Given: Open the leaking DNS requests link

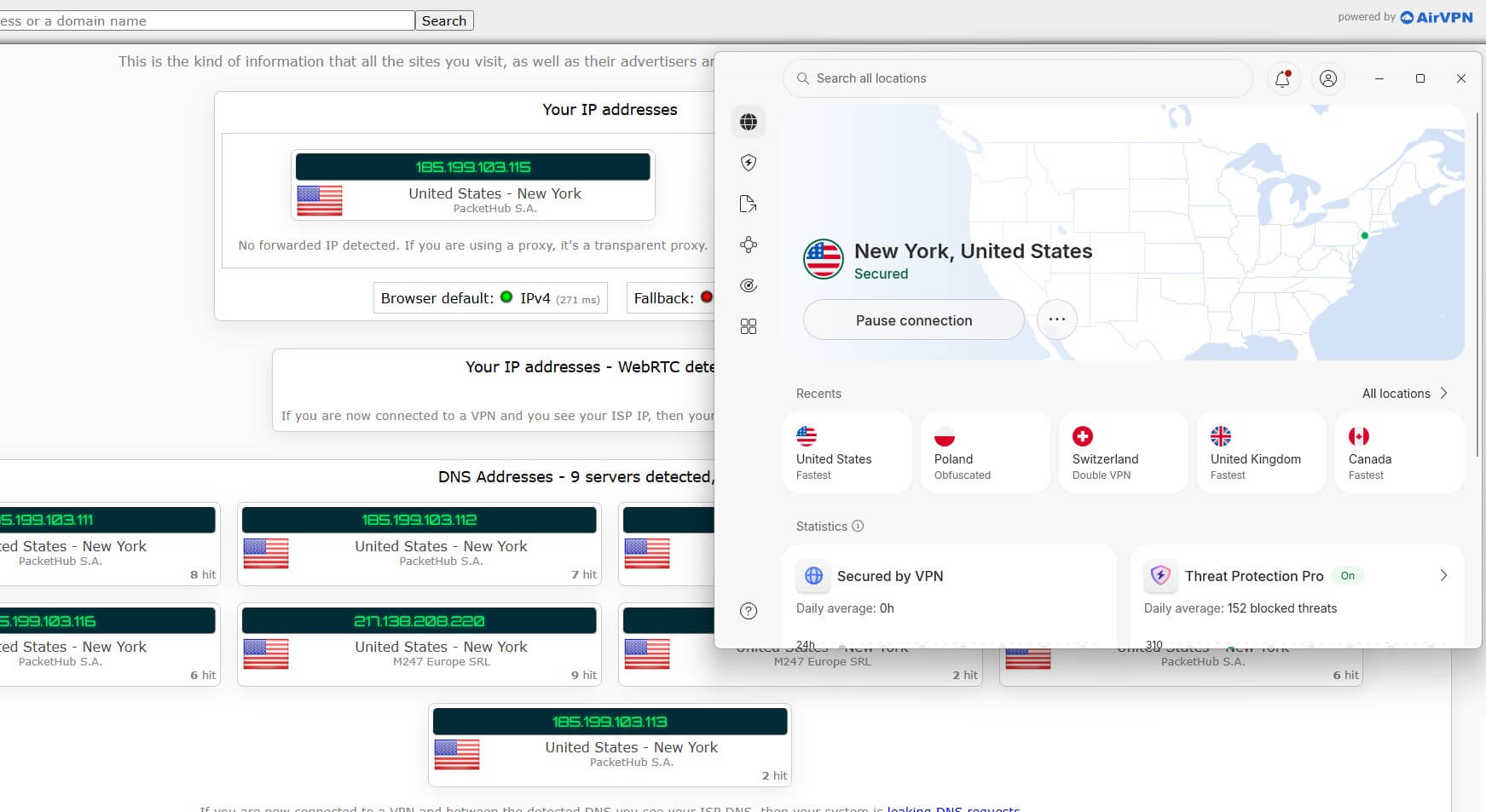Looking at the screenshot, I should coord(953,809).
